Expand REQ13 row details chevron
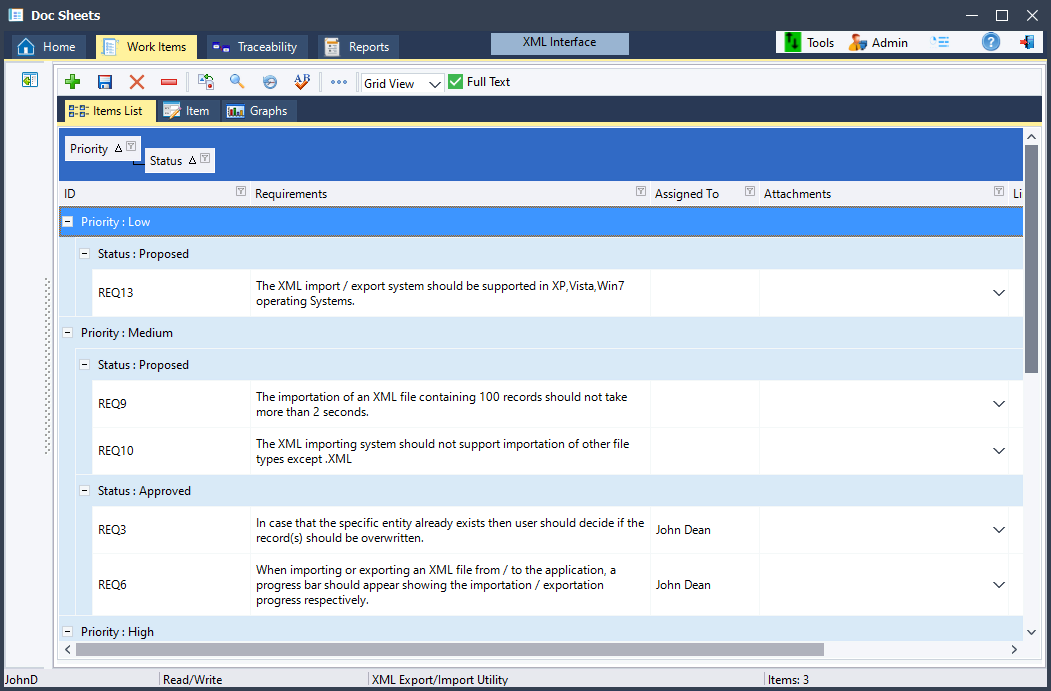This screenshot has height=691, width=1051. [x=998, y=292]
